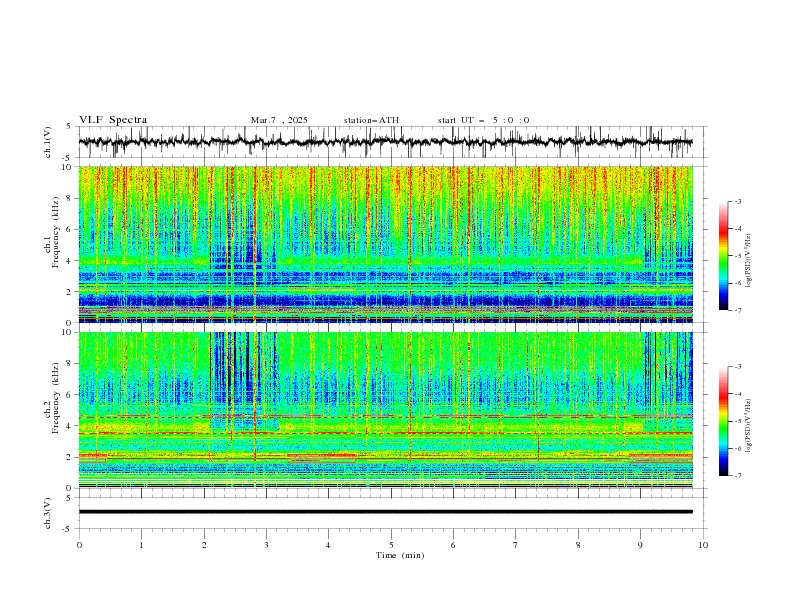
Task: Click the ch.2 'Frequency (kHz)' axis label
Action: [56, 397]
